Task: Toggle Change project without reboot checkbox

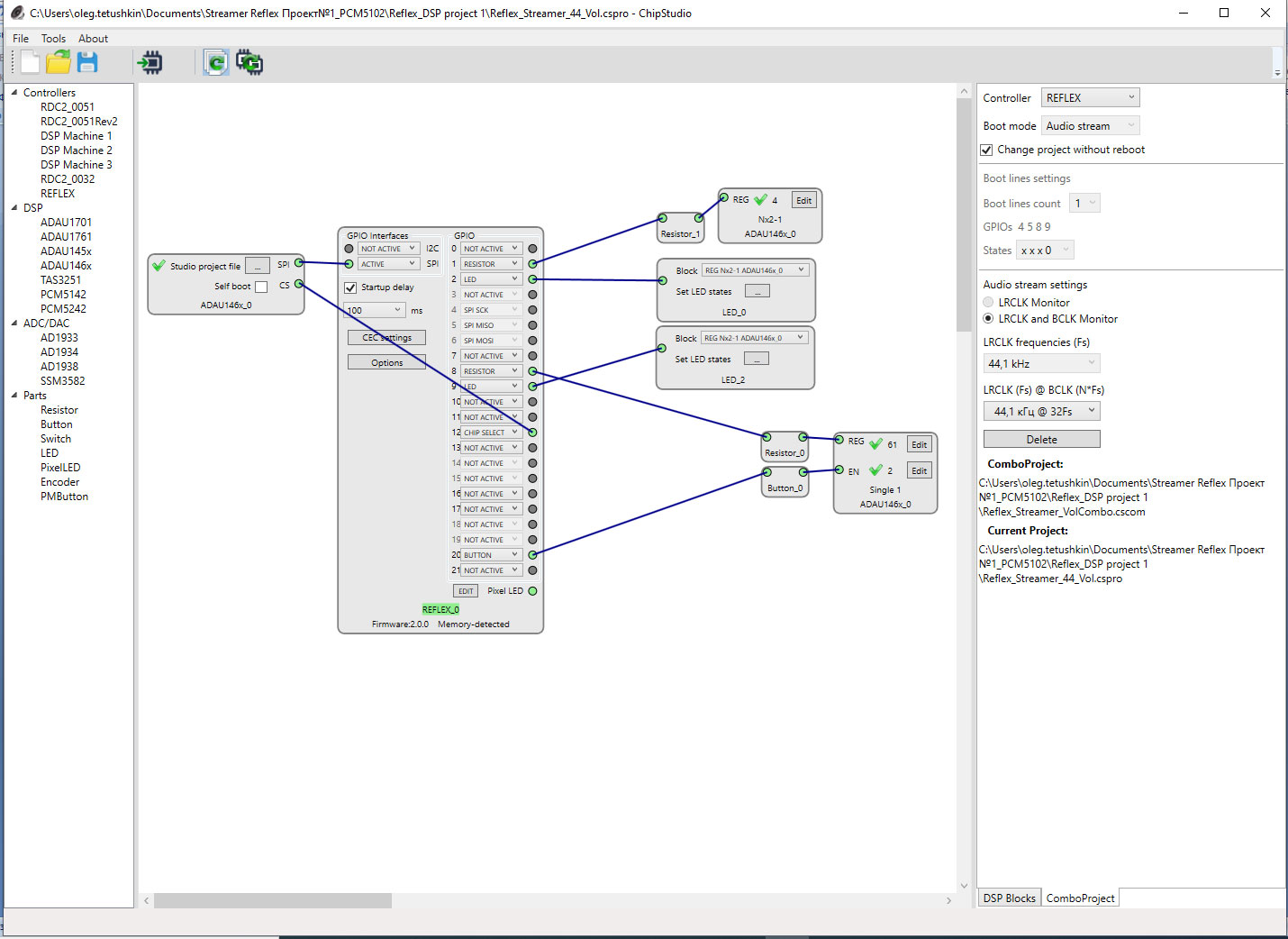Action: (x=986, y=150)
